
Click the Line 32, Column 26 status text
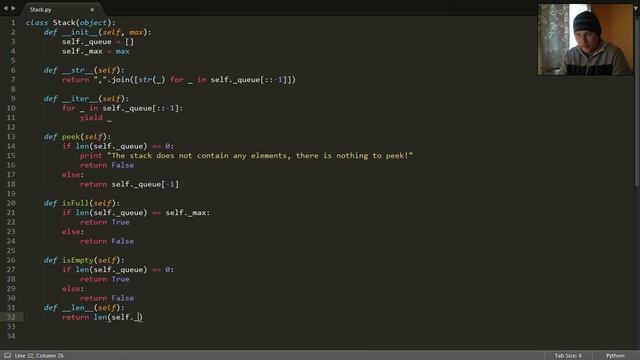(x=39, y=356)
